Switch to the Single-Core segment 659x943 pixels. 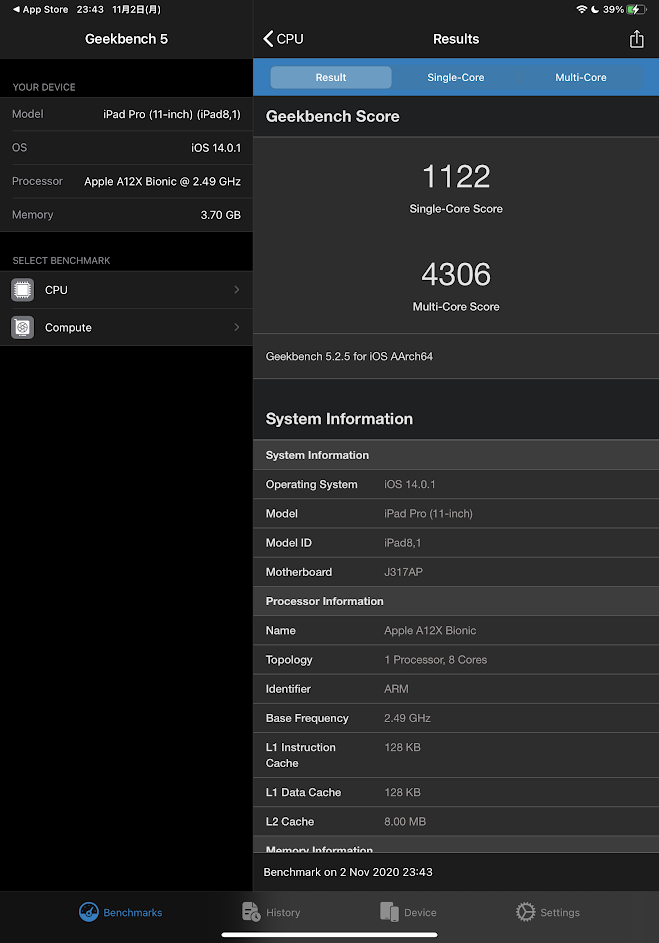(x=456, y=77)
